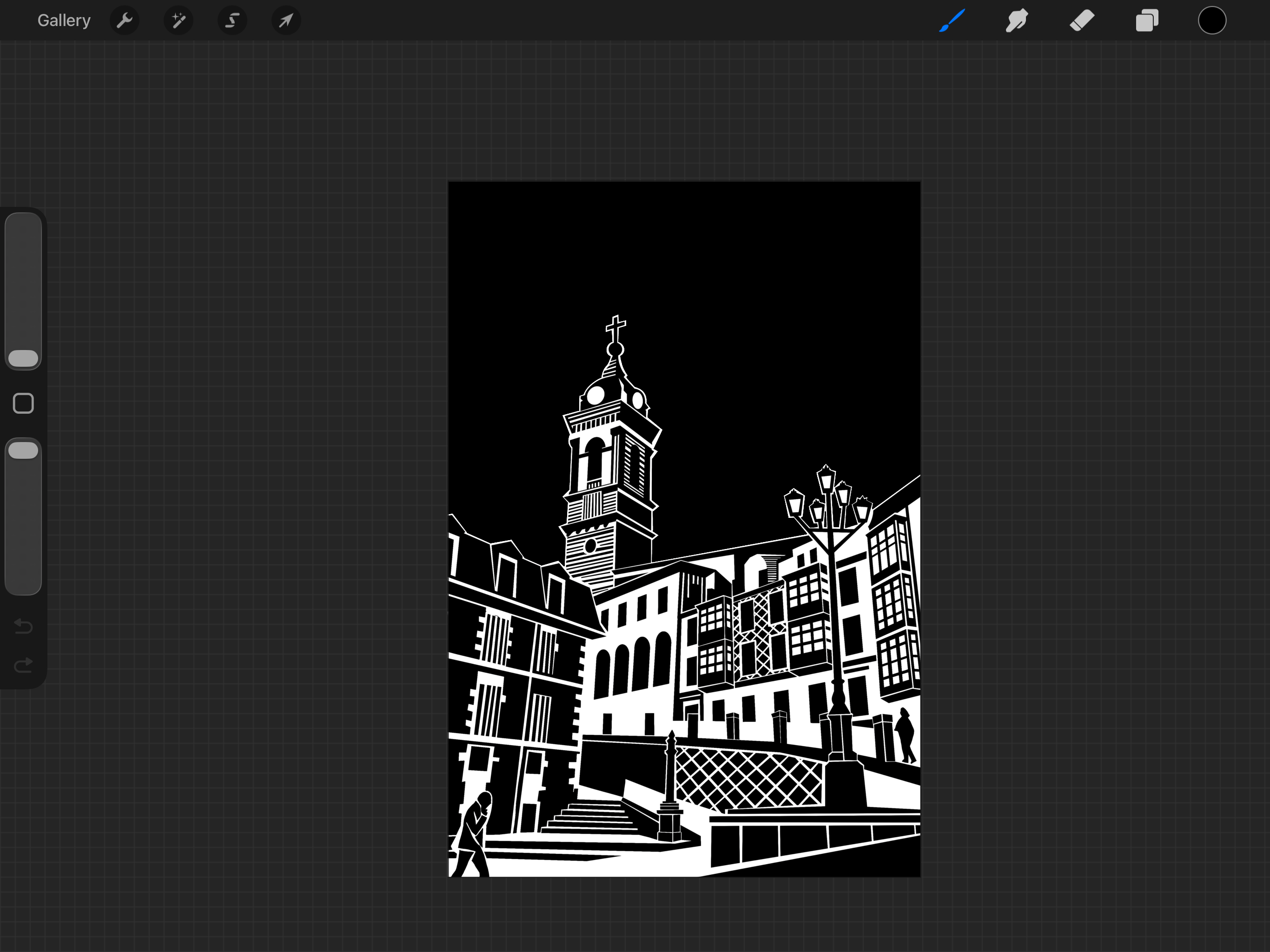The width and height of the screenshot is (1270, 952).
Task: Click the brush opacity slider handle
Action: coord(24,450)
